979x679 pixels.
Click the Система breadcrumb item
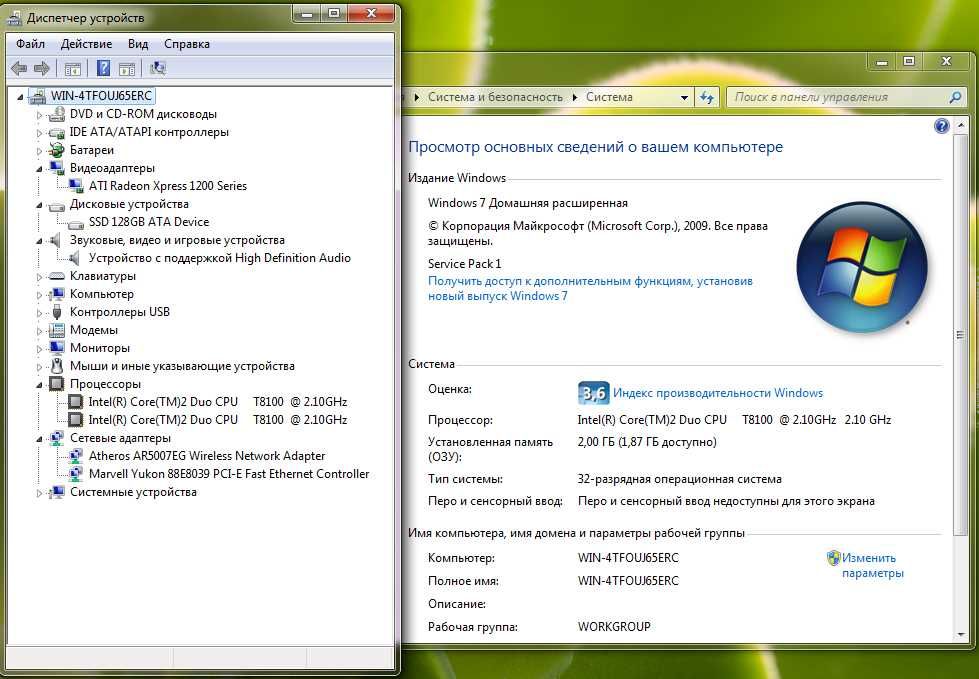(609, 97)
